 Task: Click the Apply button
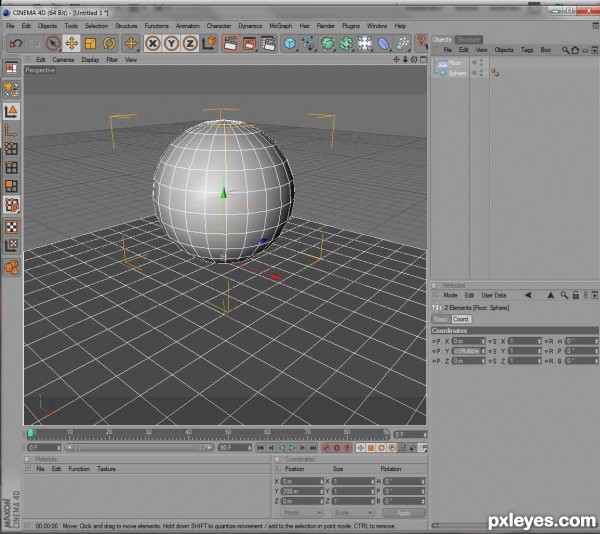coord(404,513)
